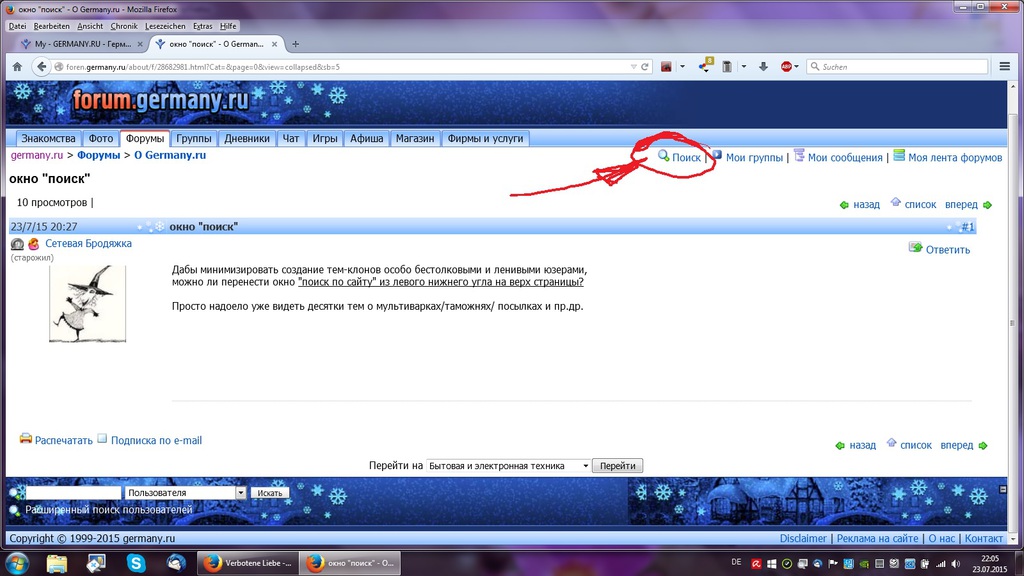Image resolution: width=1024 pixels, height=576 pixels.
Task: Open a new browser tab
Action: click(295, 44)
